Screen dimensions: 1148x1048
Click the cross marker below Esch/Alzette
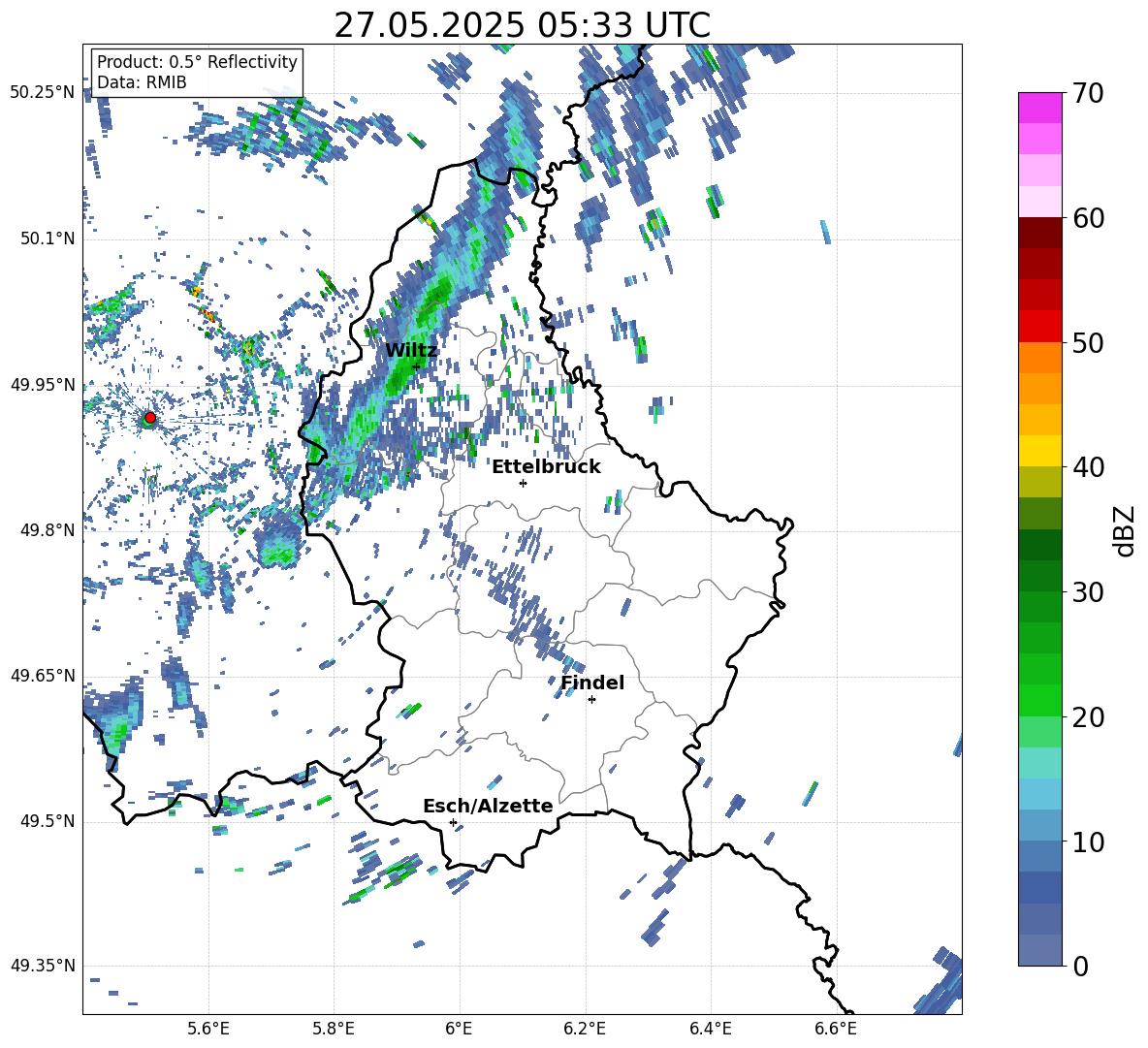click(x=453, y=822)
